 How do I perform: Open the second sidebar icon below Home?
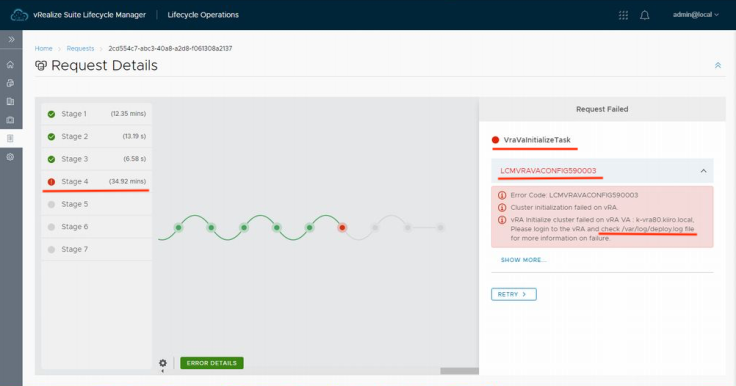pos(10,83)
